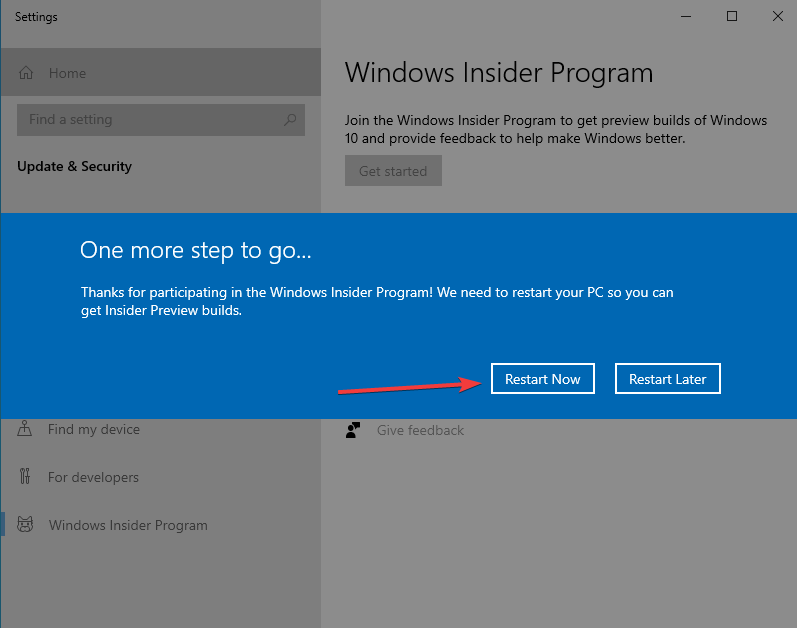Select Windows Insider Program in sidebar
This screenshot has width=797, height=628.
(x=161, y=525)
